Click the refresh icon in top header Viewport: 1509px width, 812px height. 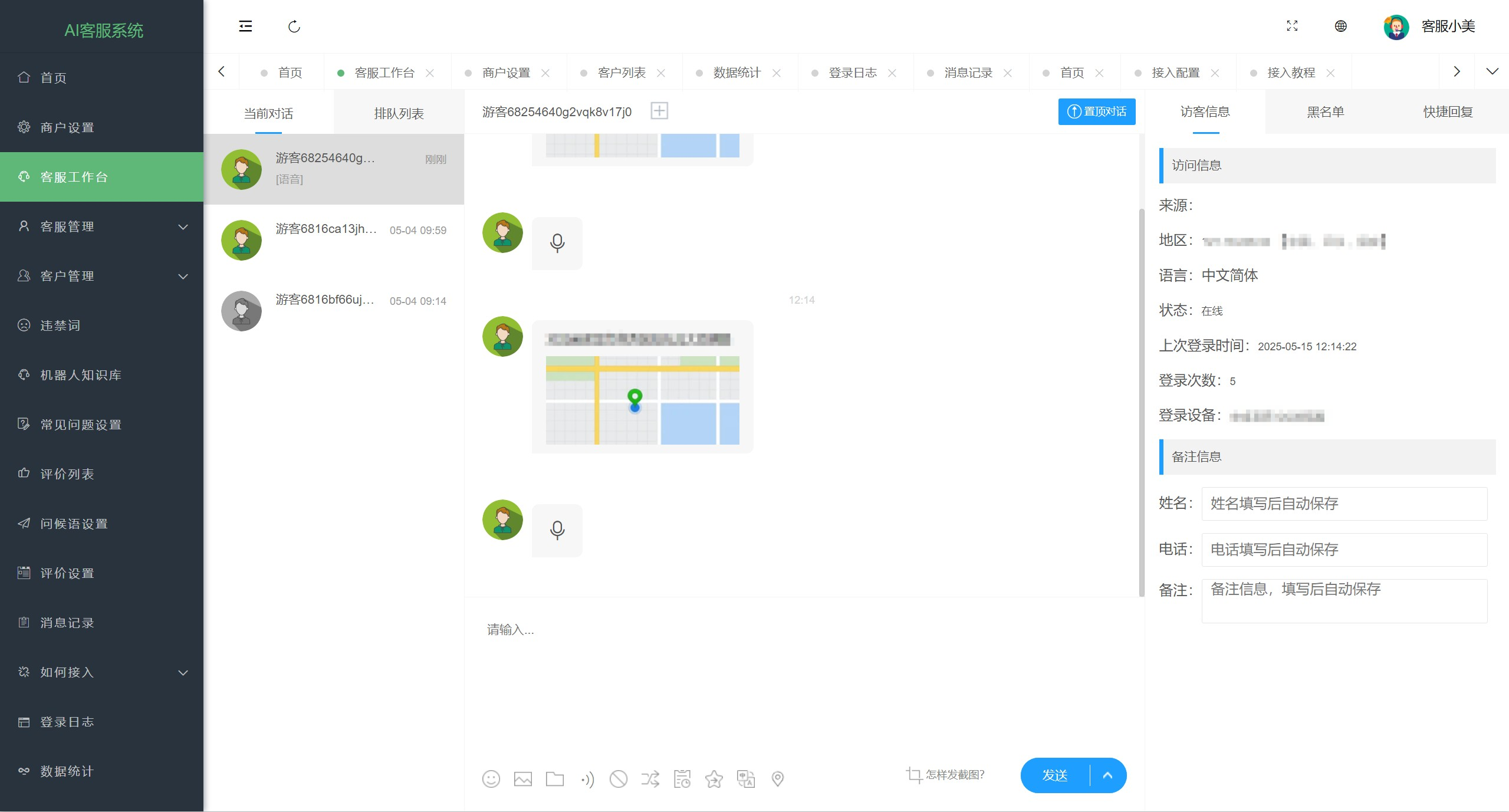point(294,27)
